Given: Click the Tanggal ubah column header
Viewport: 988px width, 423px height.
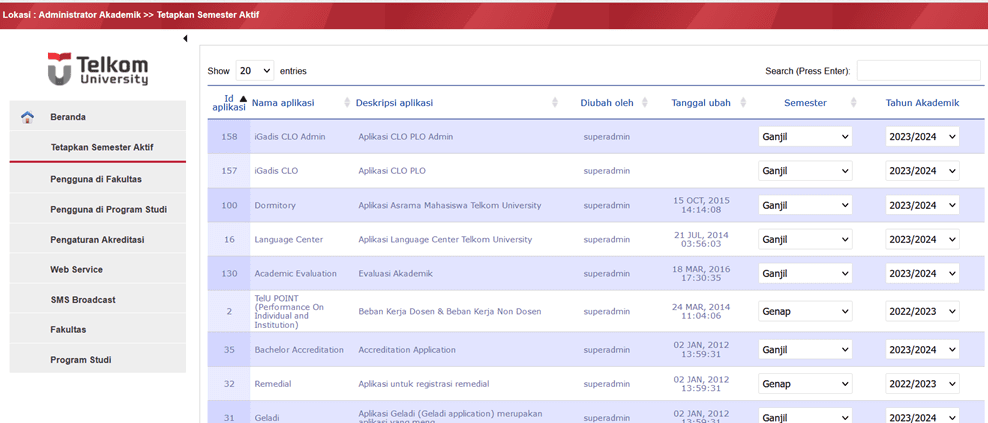Looking at the screenshot, I should (701, 103).
